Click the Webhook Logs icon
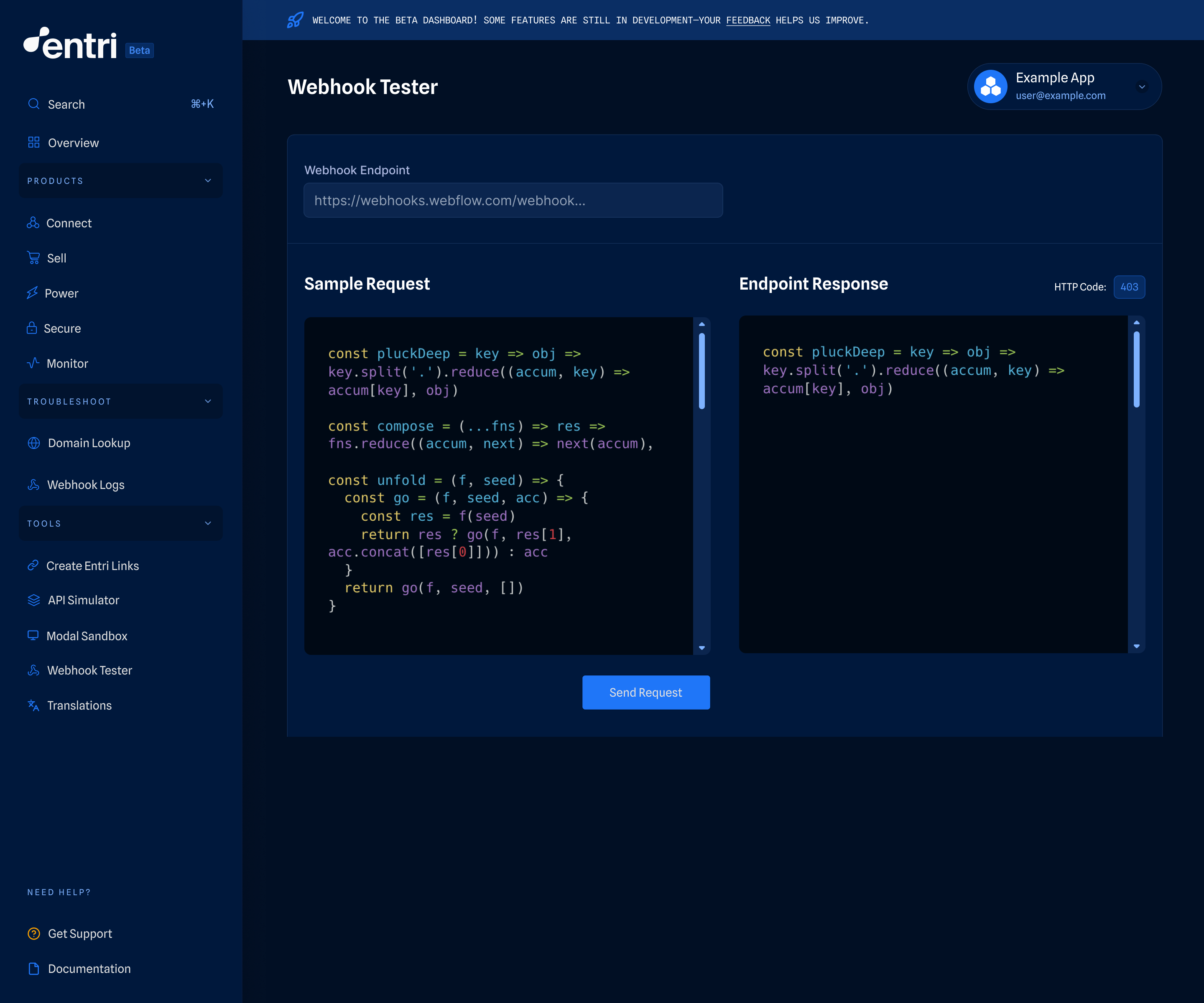 click(x=33, y=484)
